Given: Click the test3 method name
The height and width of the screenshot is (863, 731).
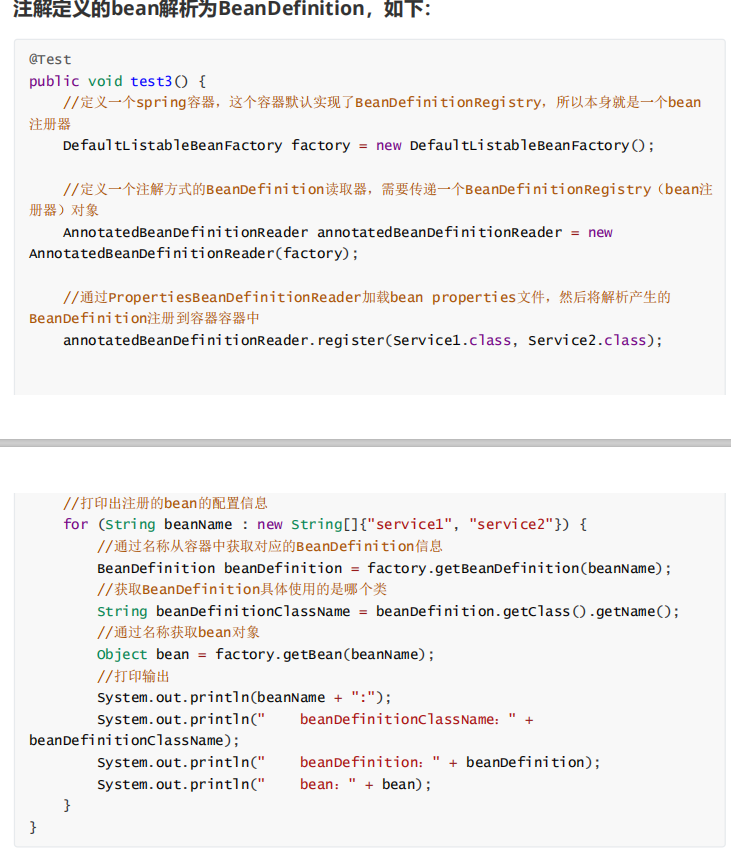Looking at the screenshot, I should (x=151, y=81).
